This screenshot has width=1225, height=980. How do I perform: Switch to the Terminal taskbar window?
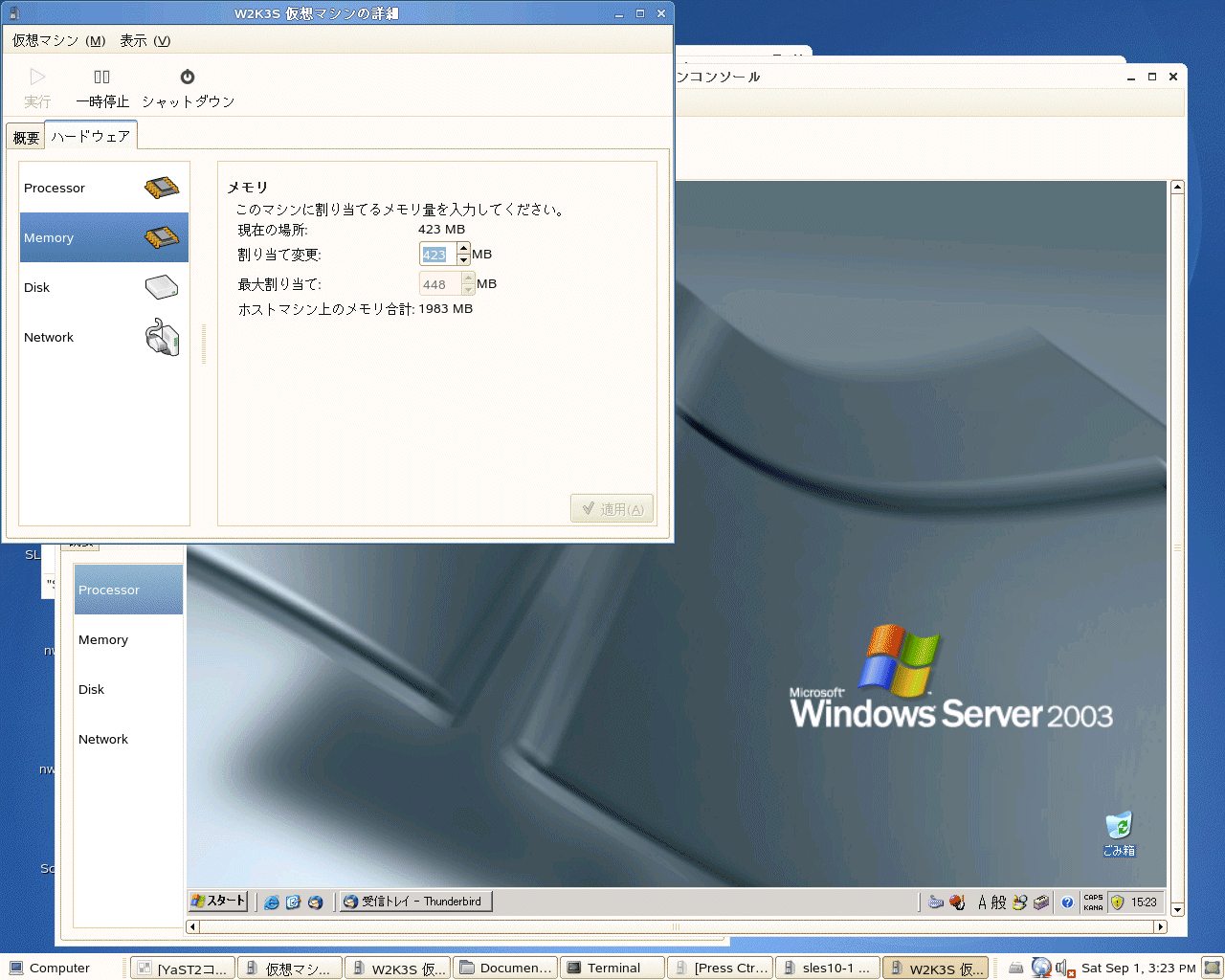(x=612, y=969)
